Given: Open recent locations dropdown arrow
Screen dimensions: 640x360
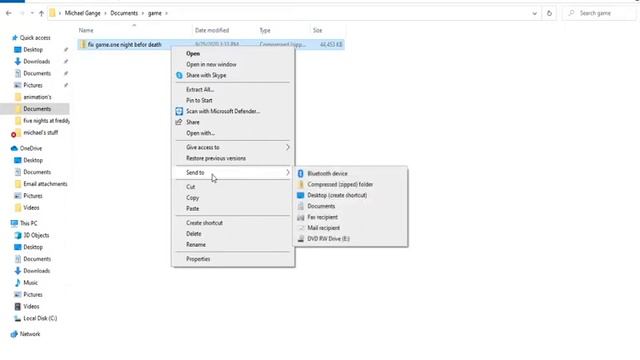Looking at the screenshot, I should pyautogui.click(x=32, y=13).
